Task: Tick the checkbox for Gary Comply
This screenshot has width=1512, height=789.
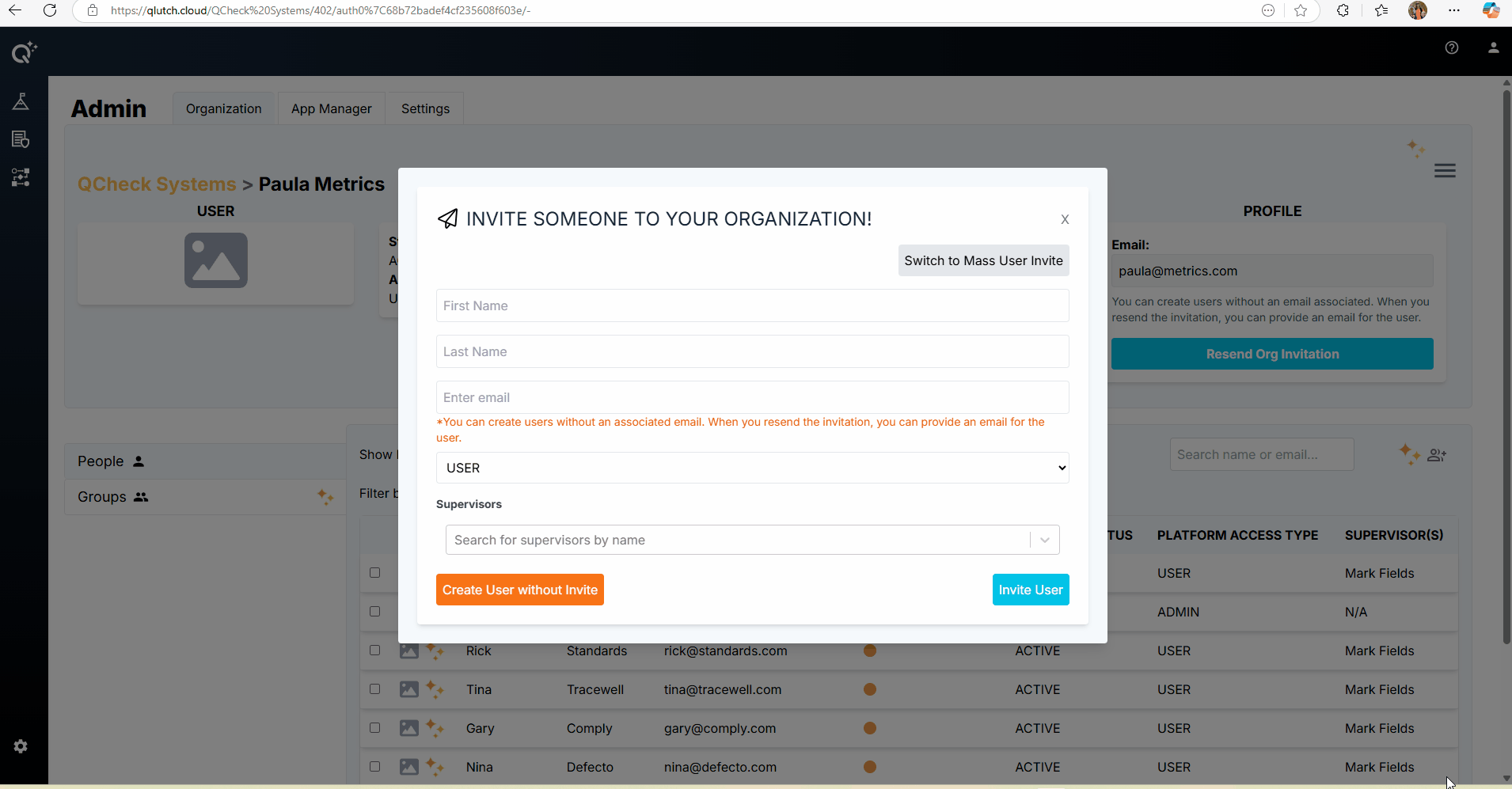Action: tap(375, 728)
